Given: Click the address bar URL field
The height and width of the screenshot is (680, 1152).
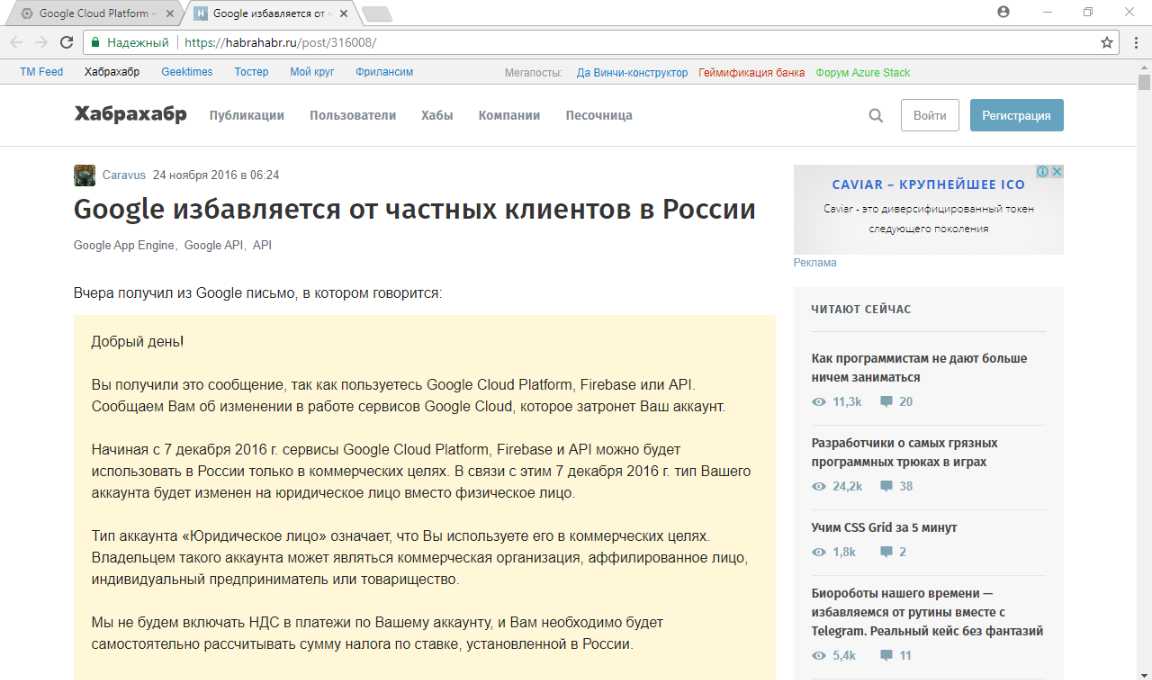Looking at the screenshot, I should tap(601, 43).
